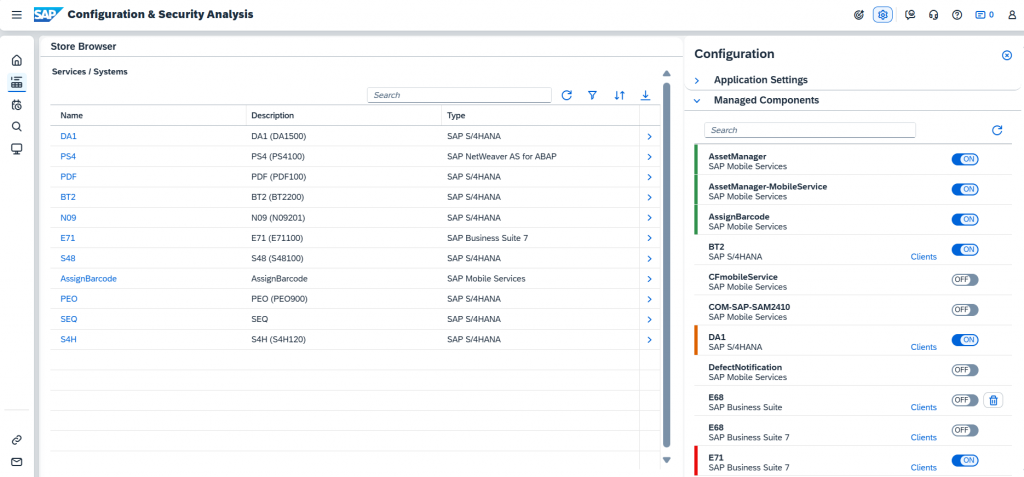
Task: Refresh the Managed Components list
Action: click(x=997, y=130)
